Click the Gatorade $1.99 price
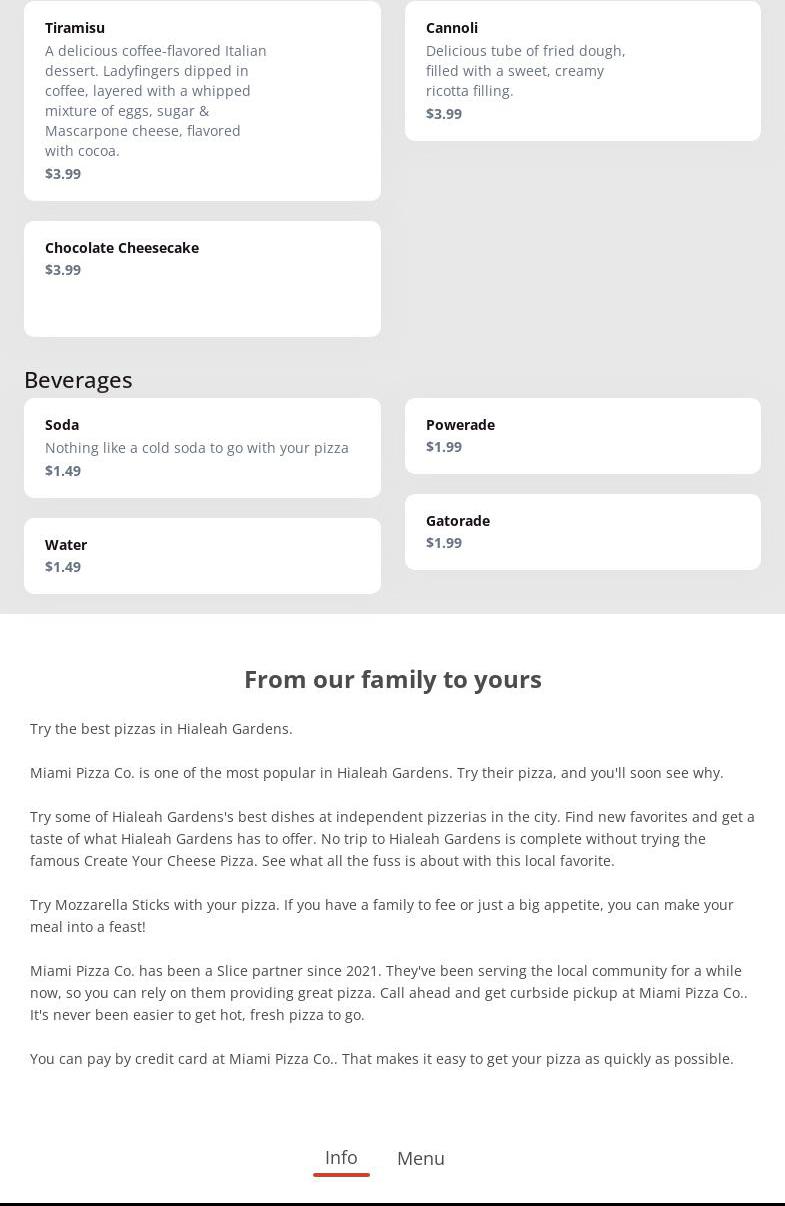This screenshot has width=785, height=1206. point(444,543)
